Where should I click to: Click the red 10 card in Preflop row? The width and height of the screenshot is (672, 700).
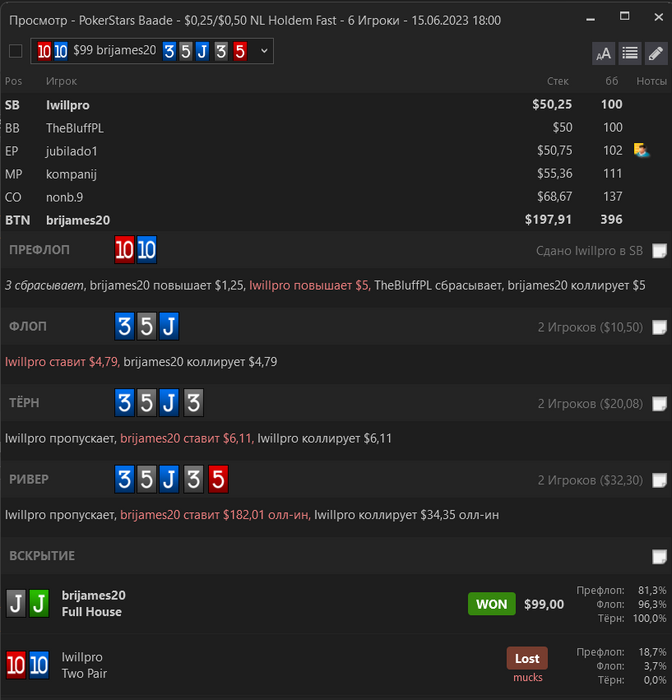click(124, 250)
